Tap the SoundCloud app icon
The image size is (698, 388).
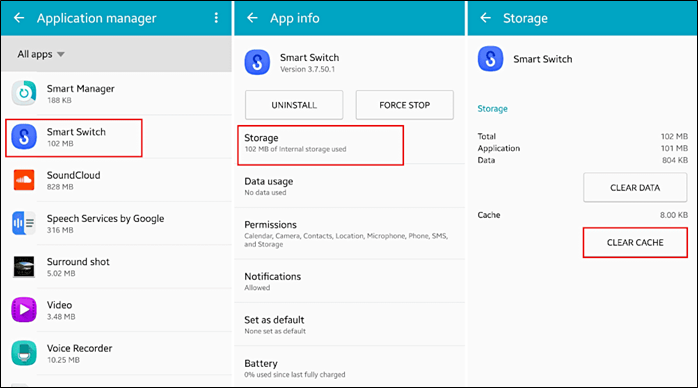[x=24, y=180]
